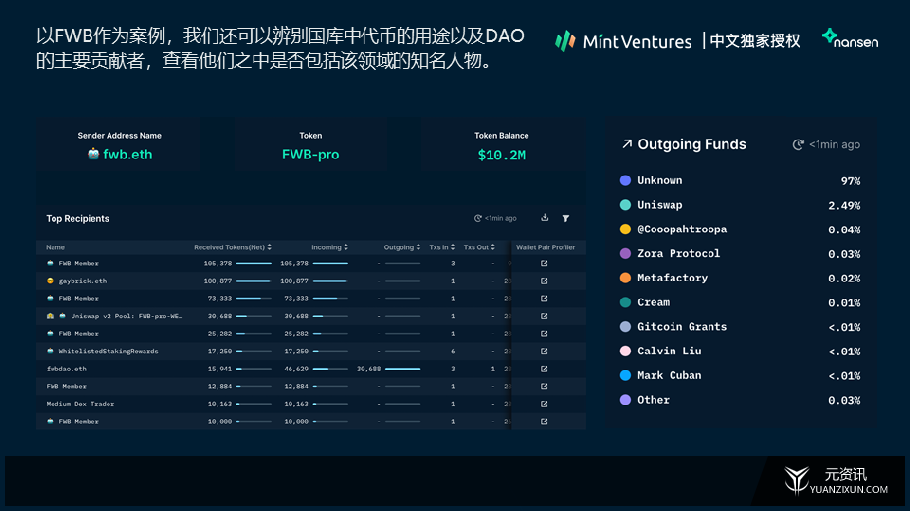Click the incoming bar in gayprick.eth row
This screenshot has width=910, height=511.
[x=330, y=281]
